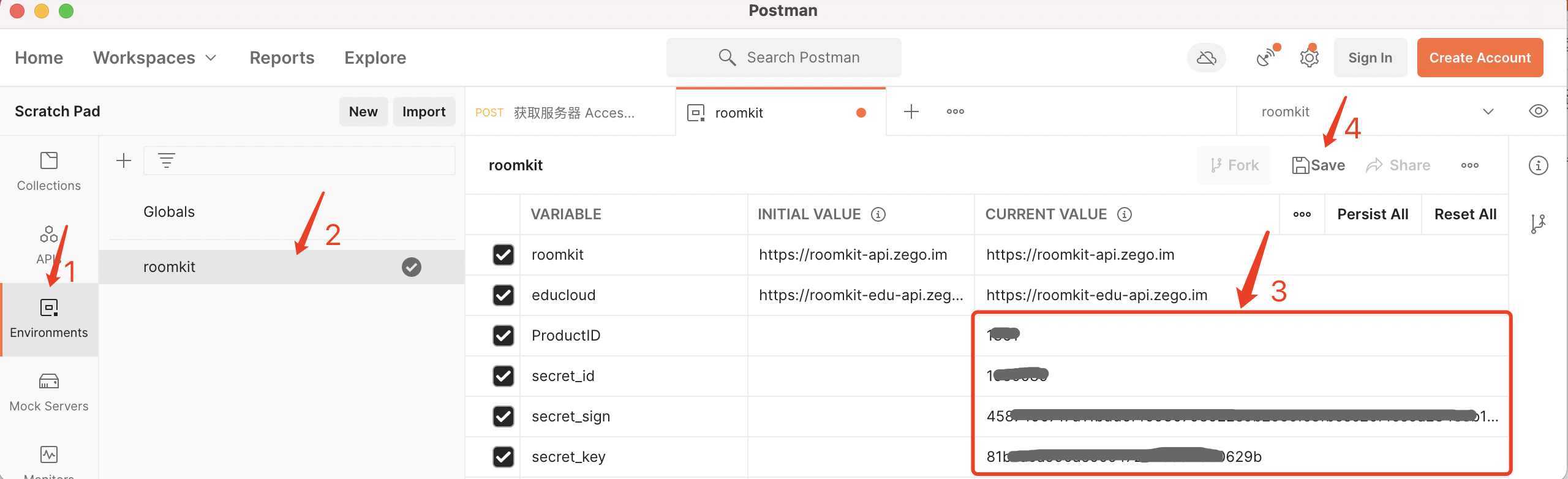Open the capture requests satellite icon
The width and height of the screenshot is (1568, 479).
coord(1266,58)
